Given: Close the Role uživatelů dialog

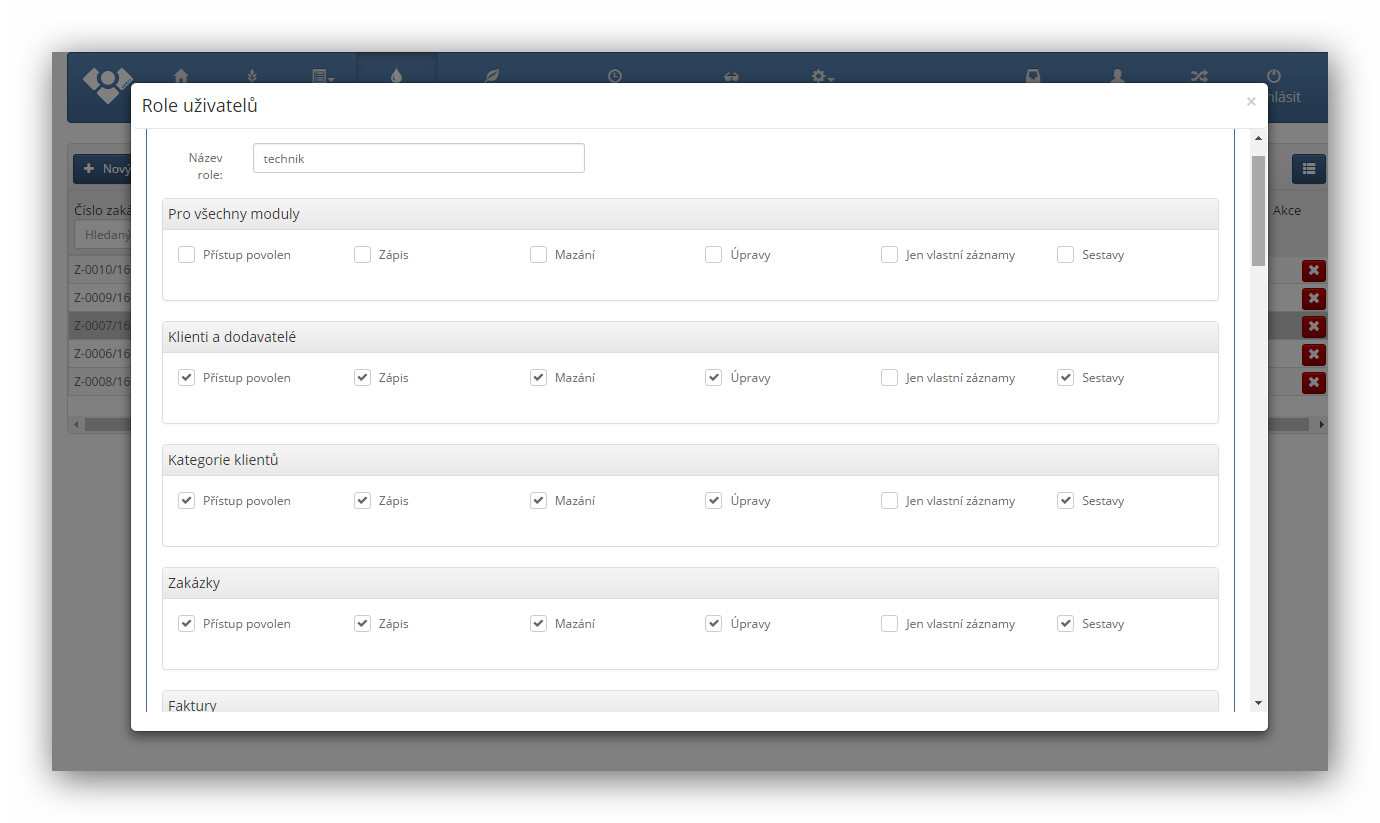Looking at the screenshot, I should pos(1250,102).
